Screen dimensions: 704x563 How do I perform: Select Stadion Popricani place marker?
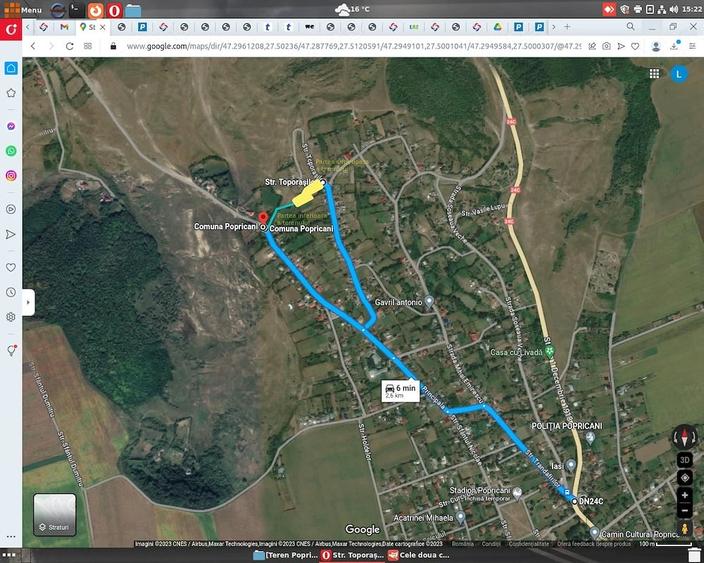pyautogui.click(x=517, y=493)
